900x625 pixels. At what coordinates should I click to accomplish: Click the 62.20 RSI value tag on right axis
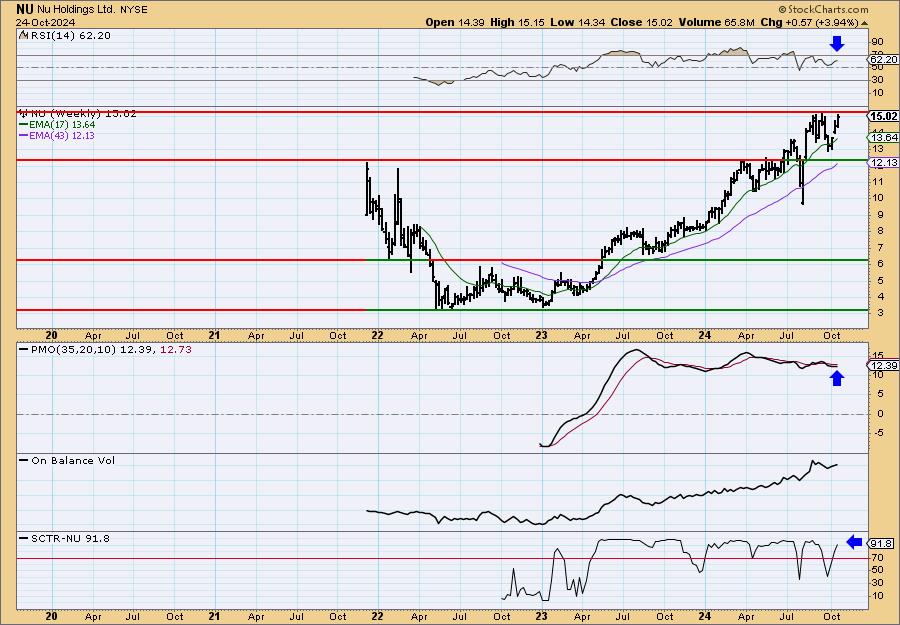coord(883,60)
